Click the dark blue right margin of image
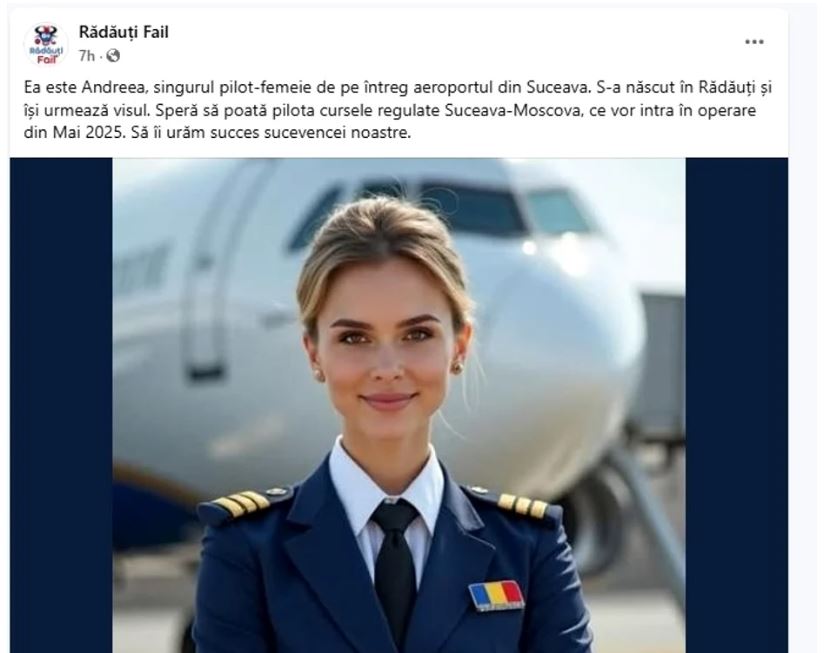This screenshot has height=653, width=824. [x=736, y=405]
